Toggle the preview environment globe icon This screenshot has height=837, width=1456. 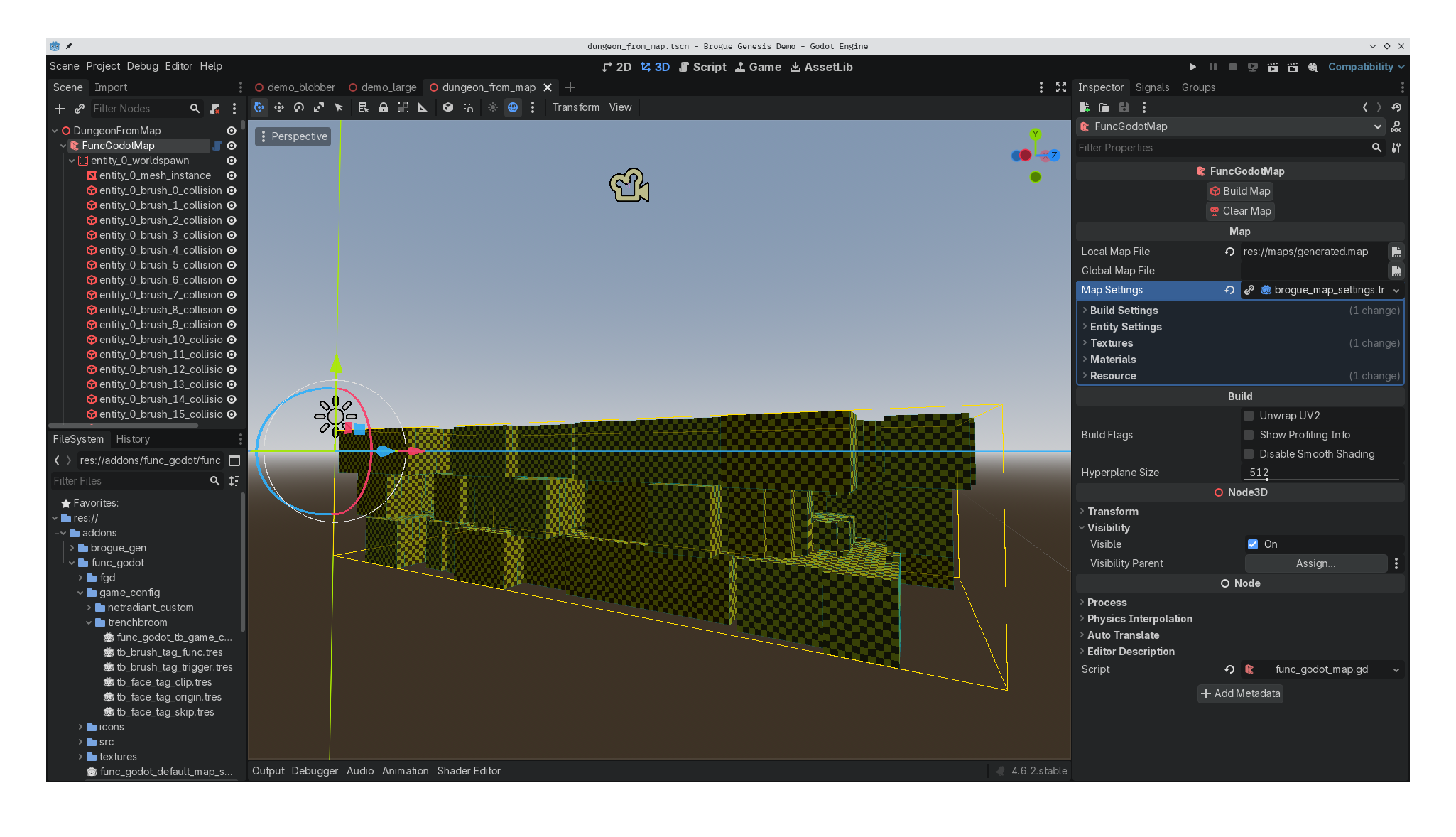(x=513, y=107)
